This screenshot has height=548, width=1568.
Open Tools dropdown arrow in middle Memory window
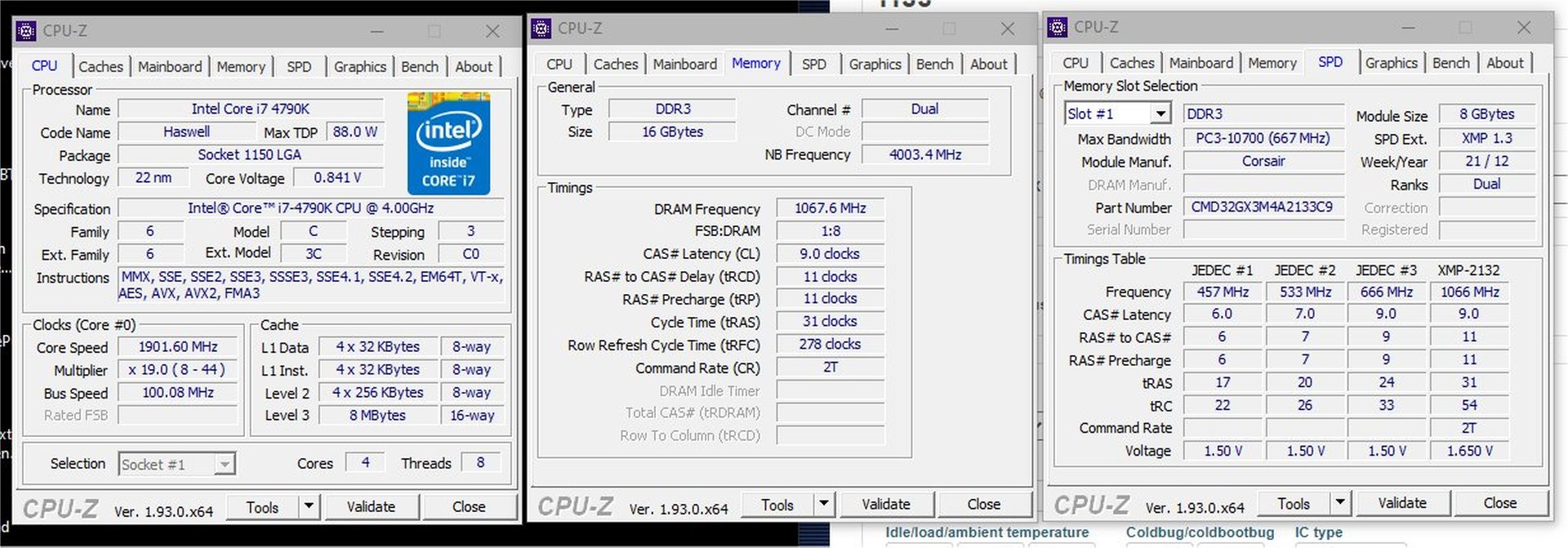(x=824, y=504)
